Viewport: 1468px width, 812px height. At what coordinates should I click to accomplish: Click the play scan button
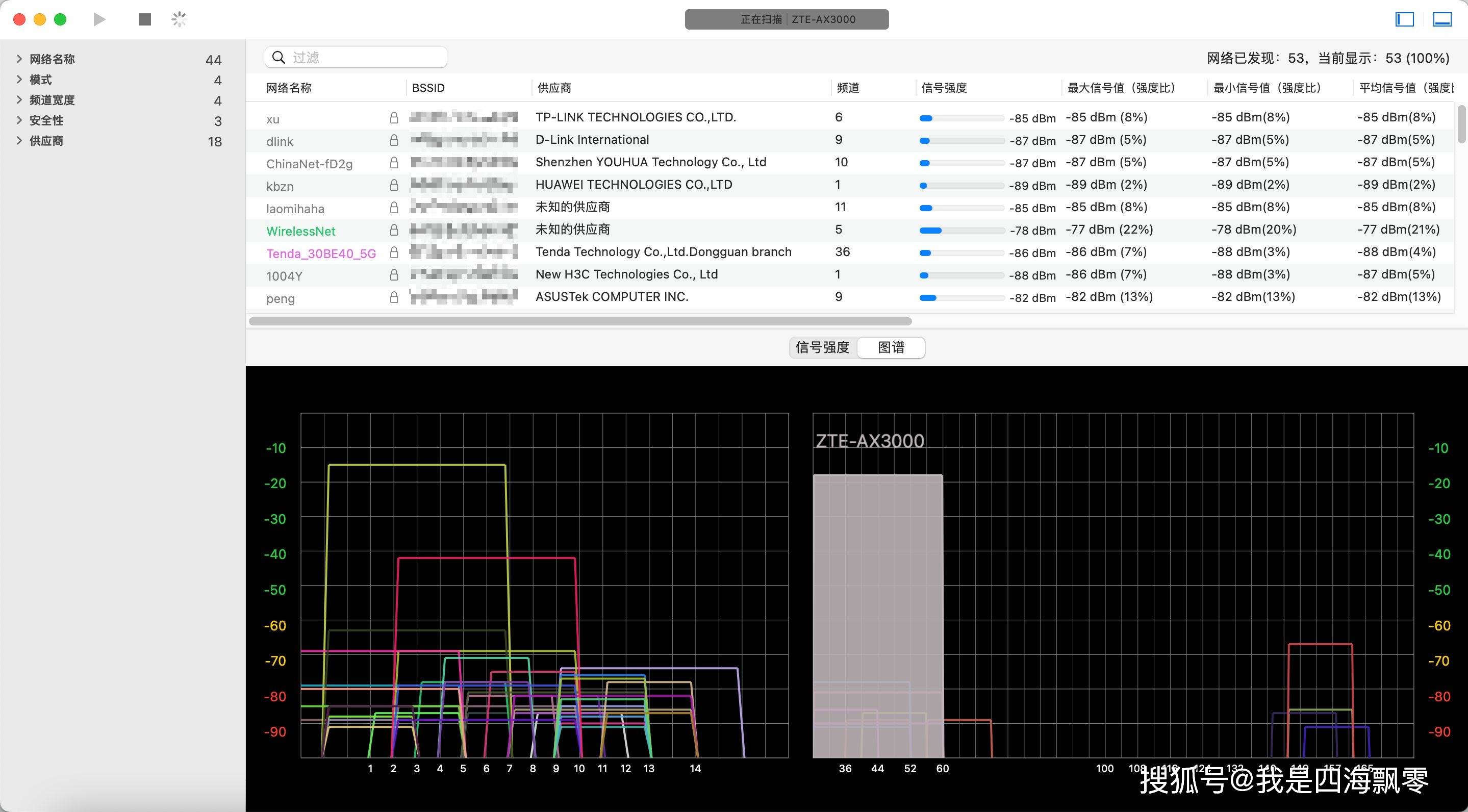click(99, 19)
